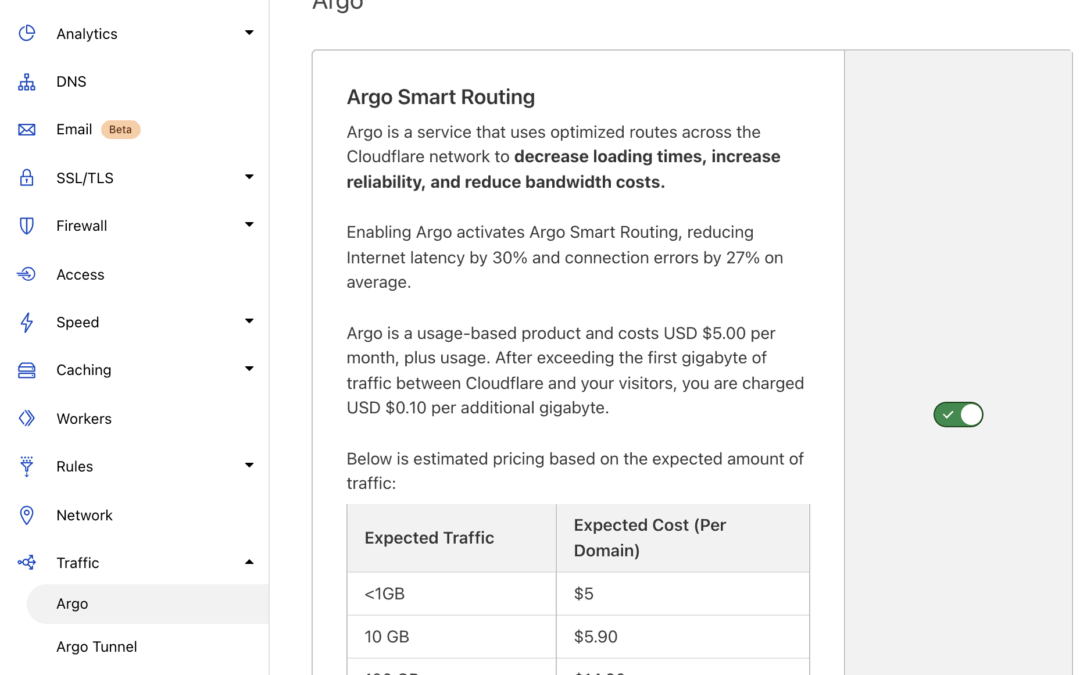Click the SSL/TLS padlock icon
This screenshot has width=1080, height=675.
click(26, 178)
